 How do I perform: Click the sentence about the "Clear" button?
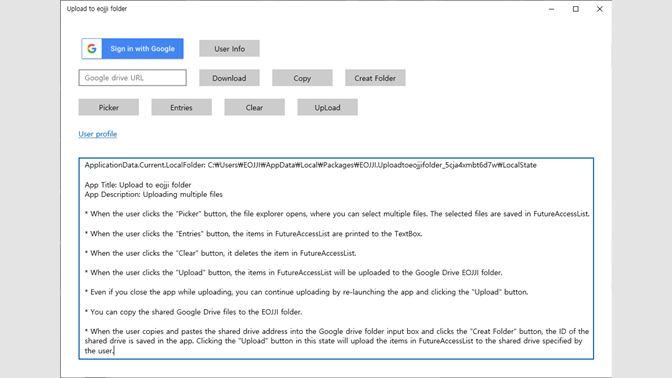coord(220,253)
